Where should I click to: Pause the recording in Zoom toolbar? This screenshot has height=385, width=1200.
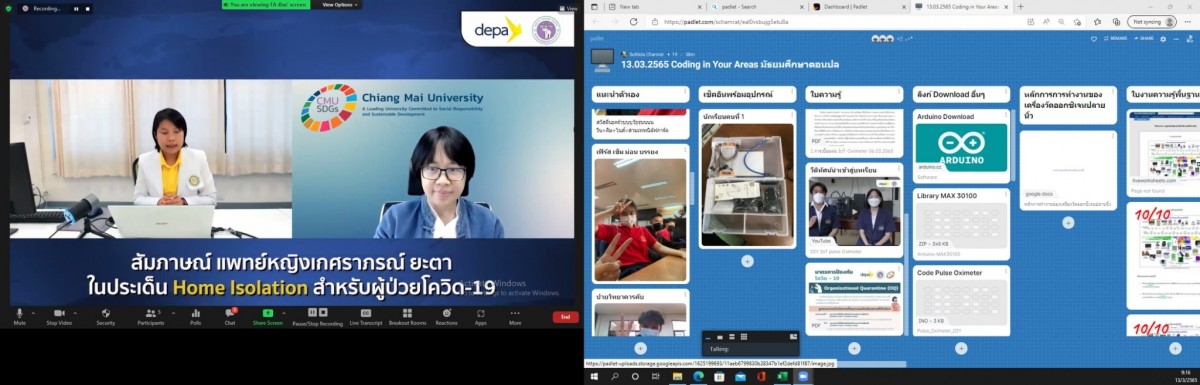coord(317,316)
